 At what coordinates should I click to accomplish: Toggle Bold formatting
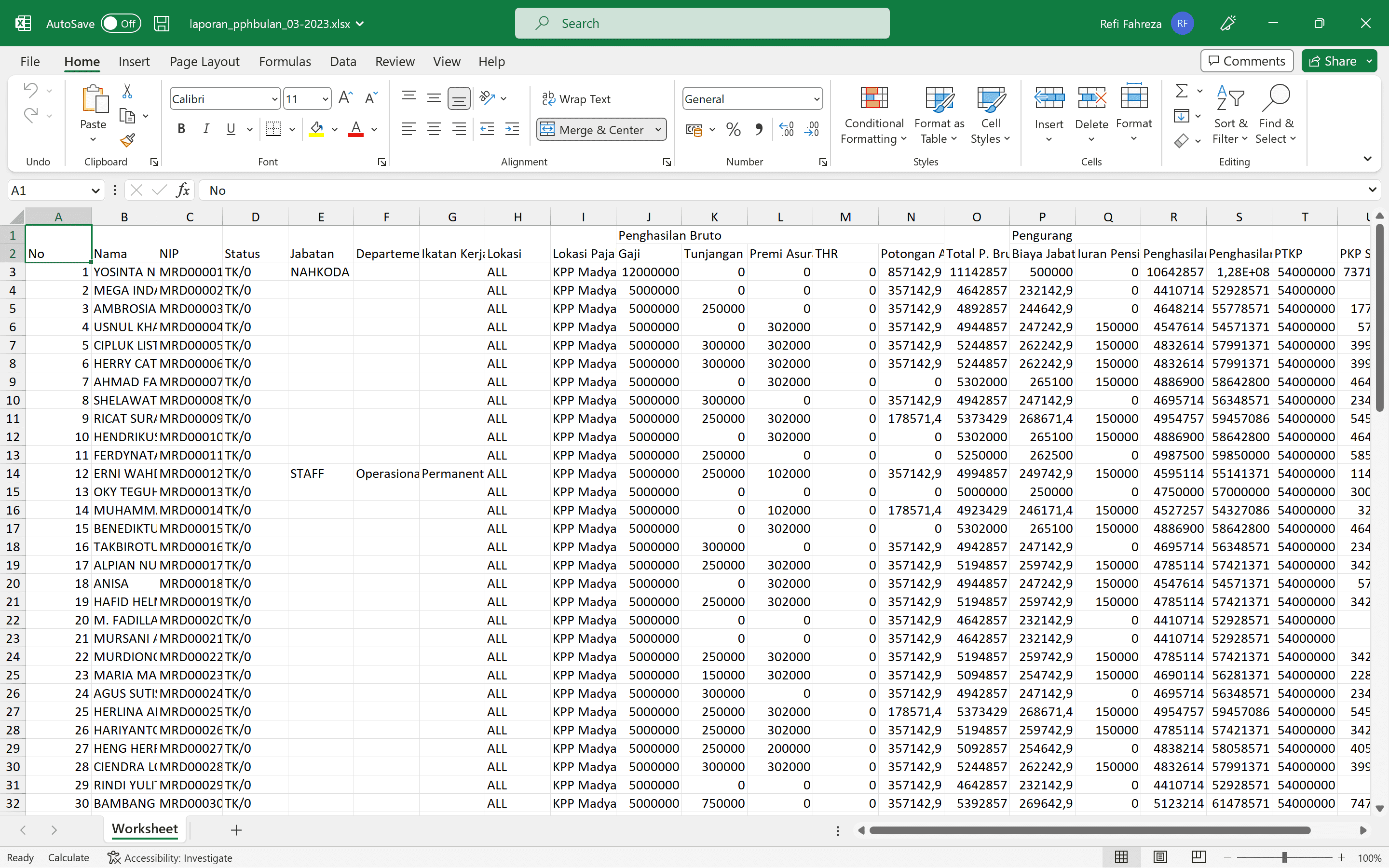point(181,129)
